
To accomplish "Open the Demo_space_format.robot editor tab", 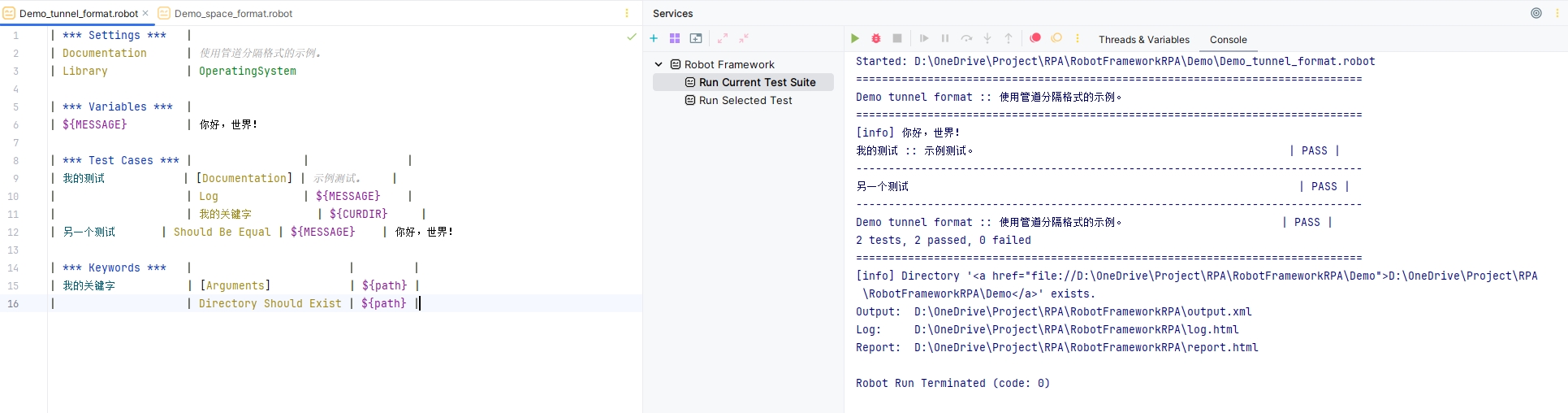I will (225, 13).
